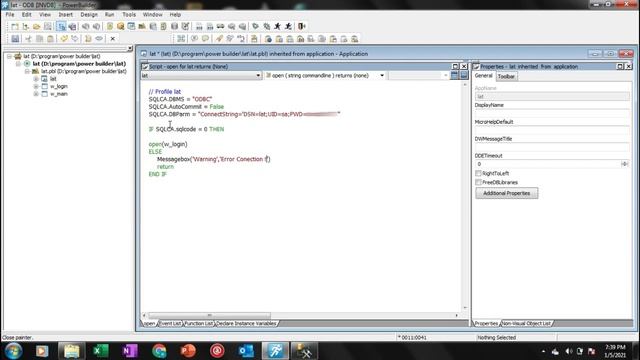Click into the MicroHelpDefault field
The height and width of the screenshot is (360, 640).
coord(552,130)
